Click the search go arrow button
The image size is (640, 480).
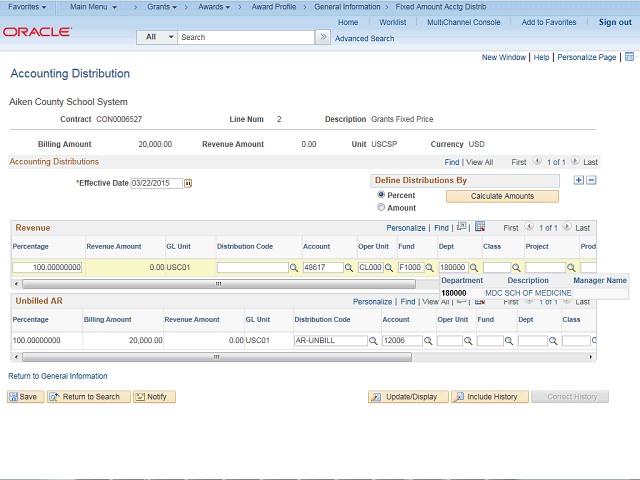[323, 37]
